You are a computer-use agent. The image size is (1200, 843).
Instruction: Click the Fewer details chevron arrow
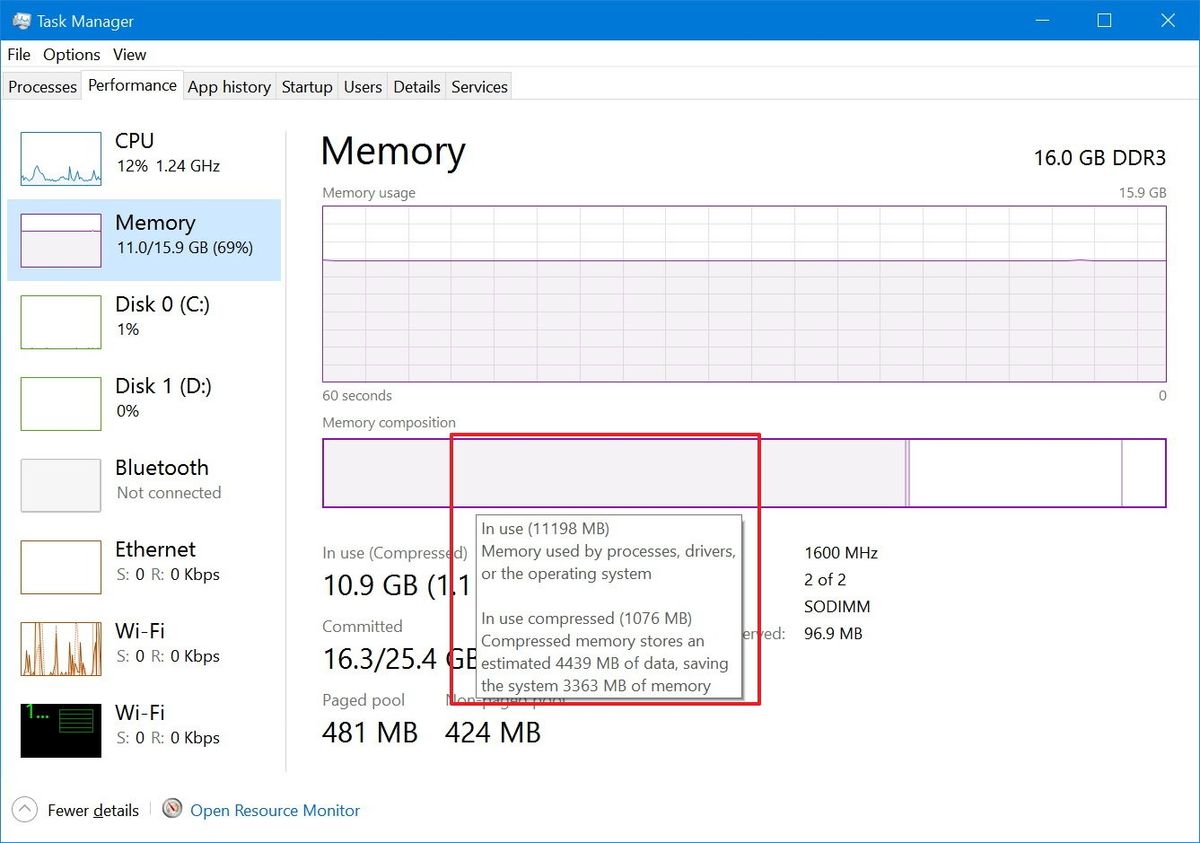click(x=22, y=810)
